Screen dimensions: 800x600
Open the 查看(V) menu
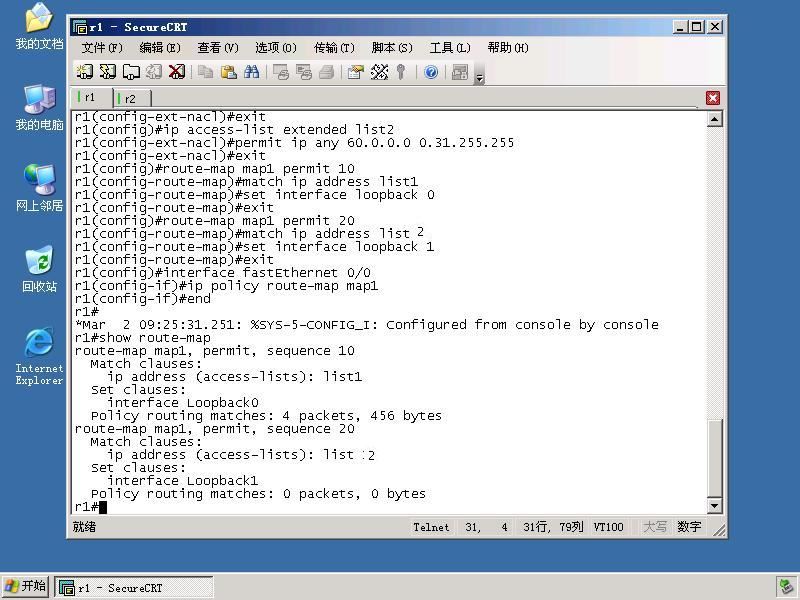pyautogui.click(x=218, y=48)
